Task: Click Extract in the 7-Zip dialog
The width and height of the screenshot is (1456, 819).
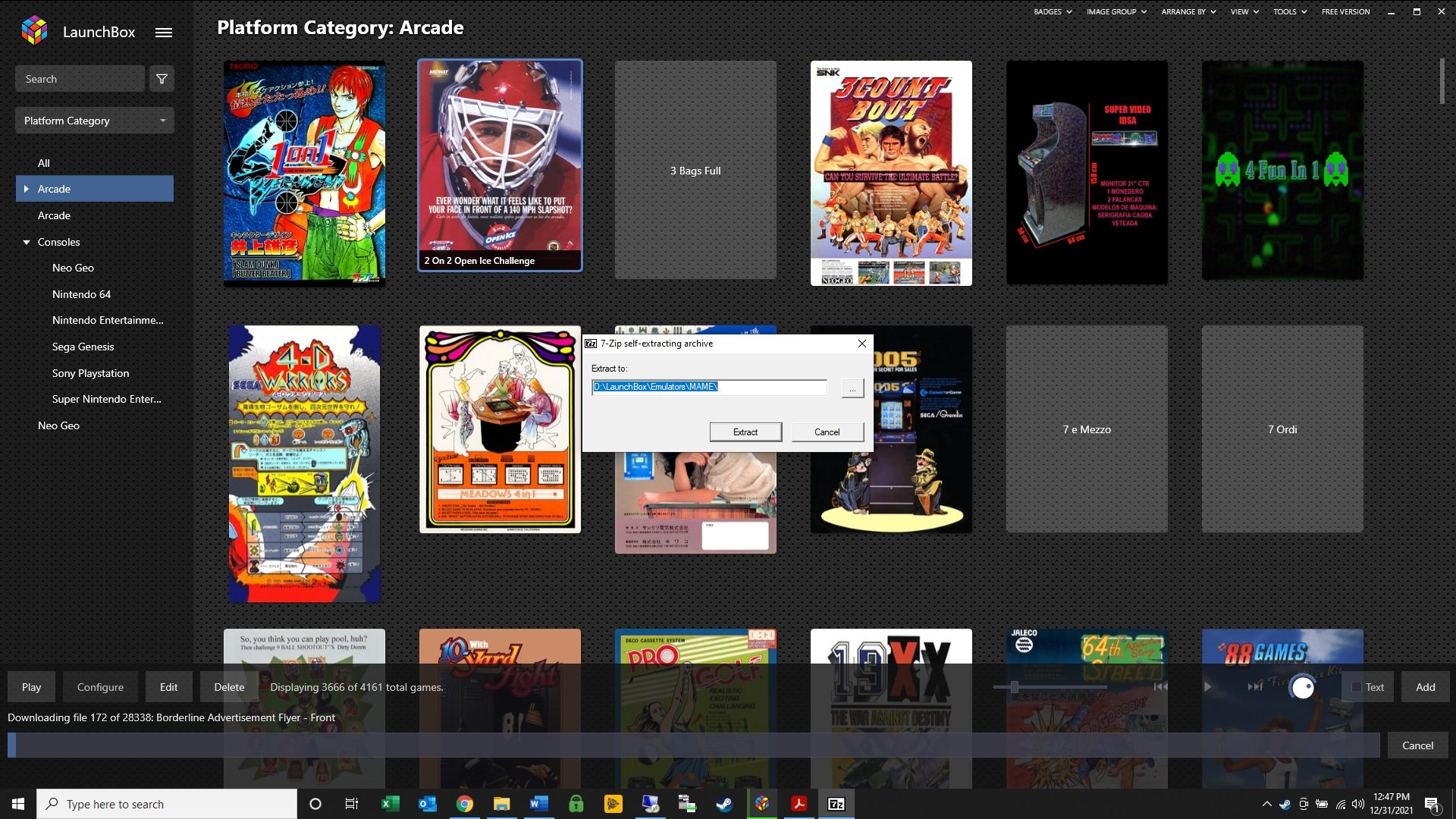Action: coord(745,432)
